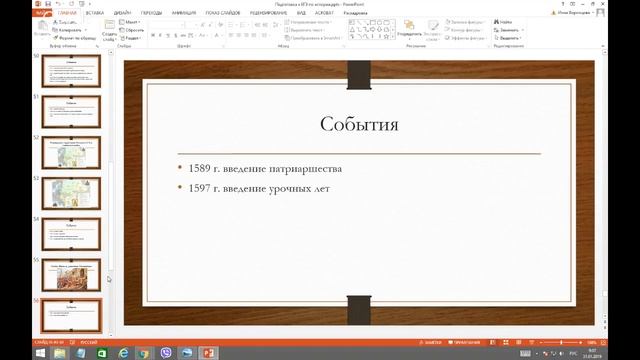Image resolution: width=640 pixels, height=360 pixels.
Task: Align text left in paragraph group
Action: (x=231, y=36)
